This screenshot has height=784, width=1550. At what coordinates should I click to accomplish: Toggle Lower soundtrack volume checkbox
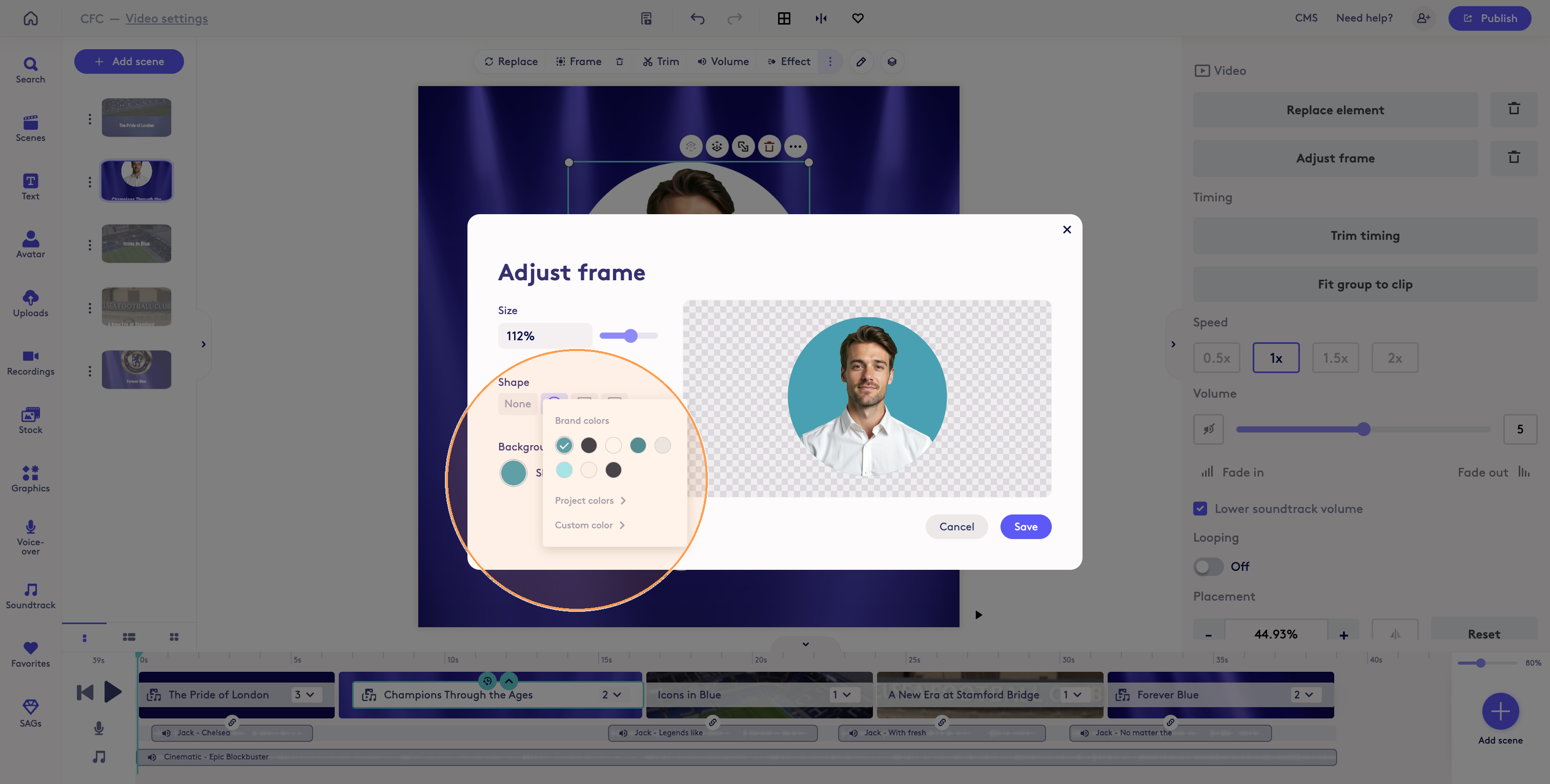tap(1200, 508)
